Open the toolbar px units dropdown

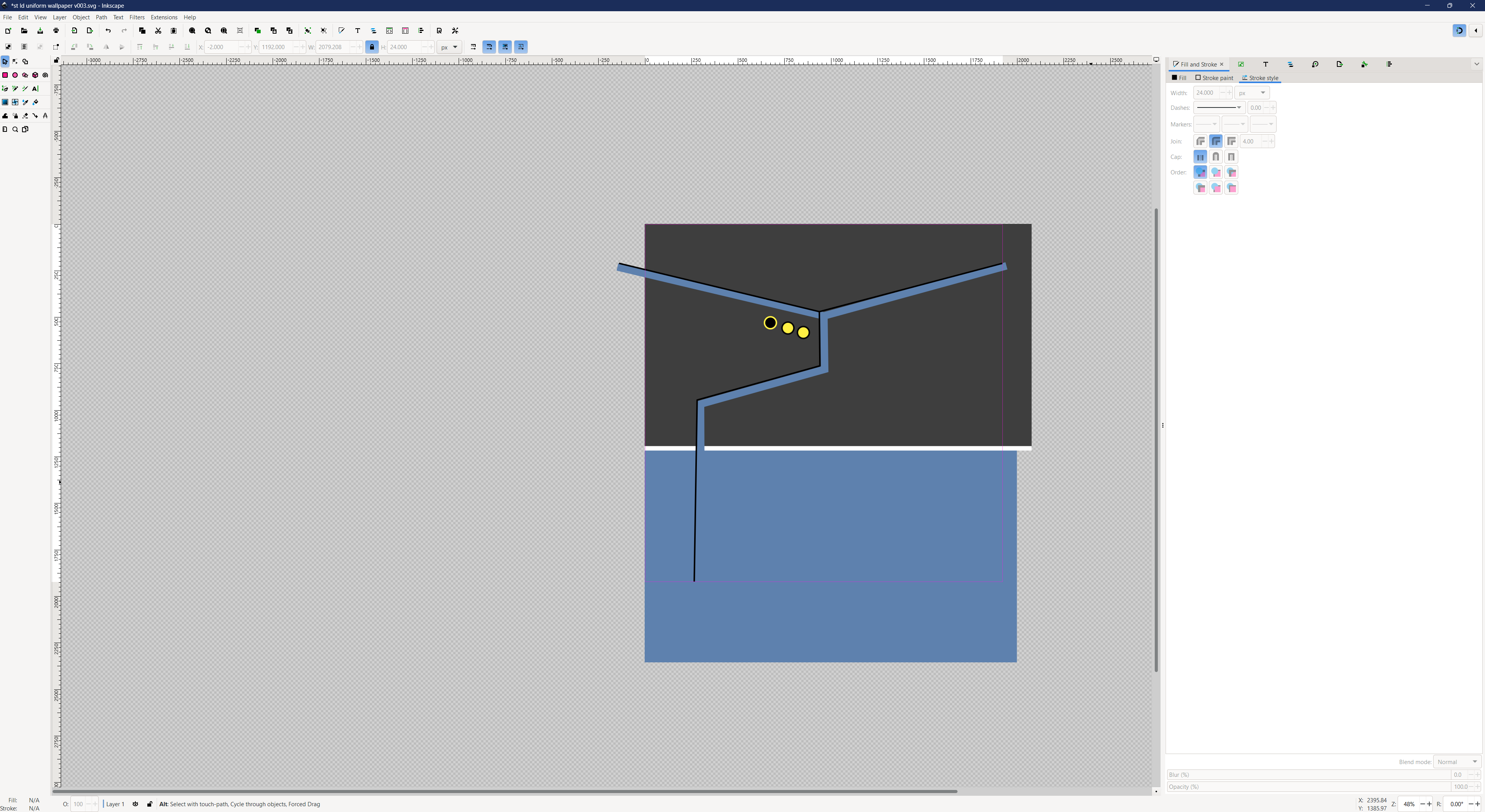[449, 47]
